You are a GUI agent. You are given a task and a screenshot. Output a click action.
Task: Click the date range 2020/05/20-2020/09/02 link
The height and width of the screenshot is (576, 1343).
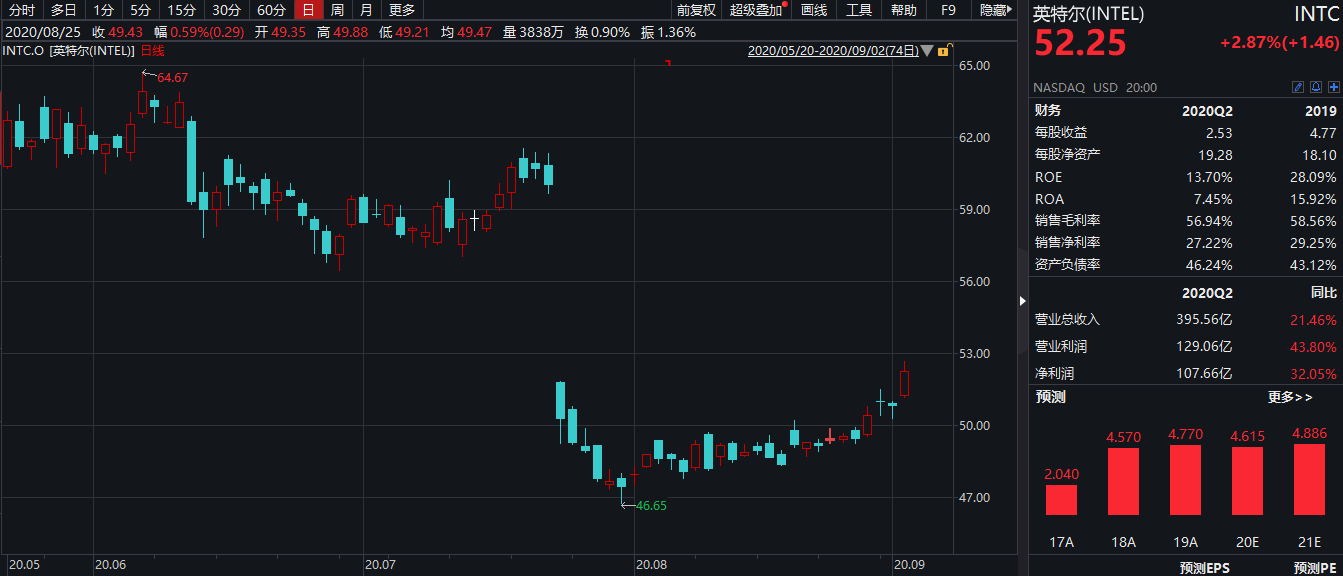pos(833,50)
